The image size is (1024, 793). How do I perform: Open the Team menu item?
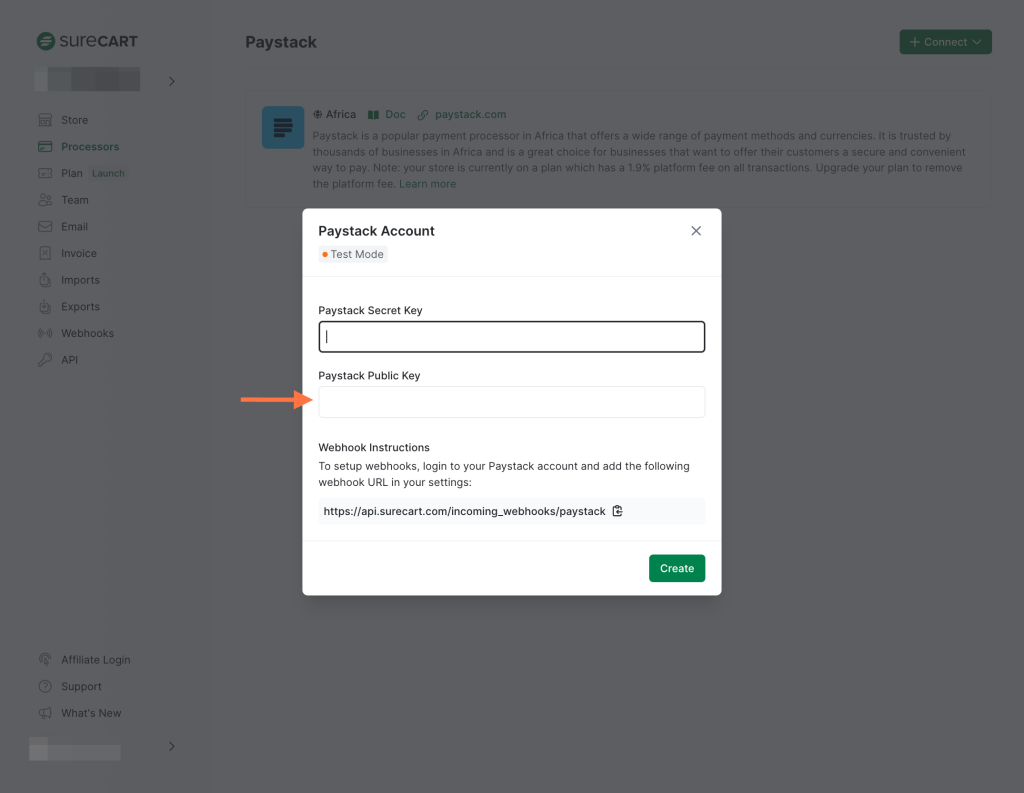(75, 199)
